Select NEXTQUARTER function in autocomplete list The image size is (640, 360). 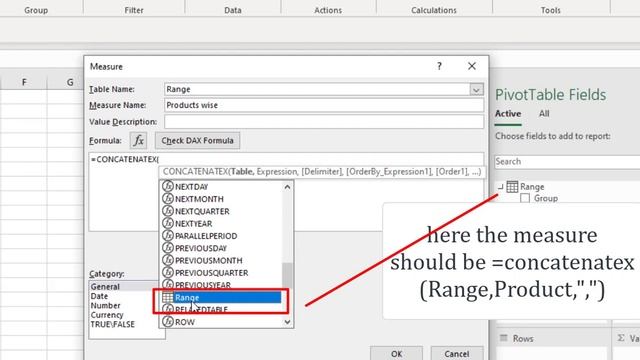tap(220, 211)
